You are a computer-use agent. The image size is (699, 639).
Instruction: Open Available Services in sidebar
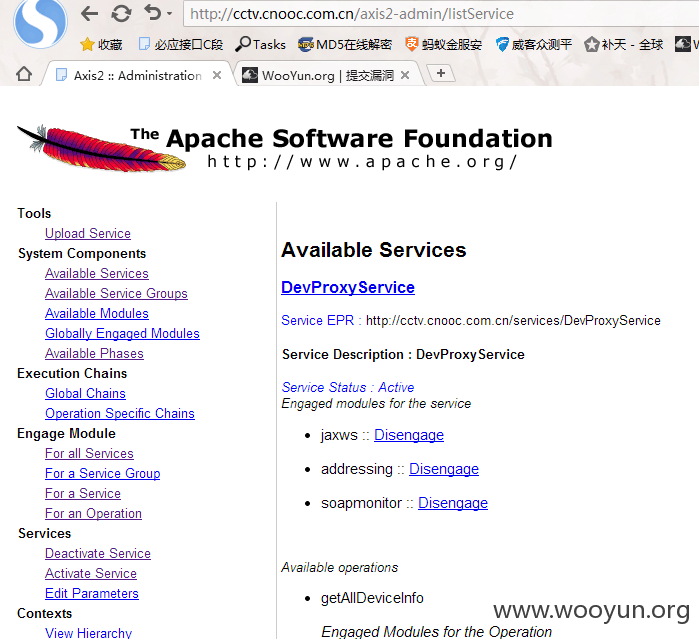coord(97,273)
